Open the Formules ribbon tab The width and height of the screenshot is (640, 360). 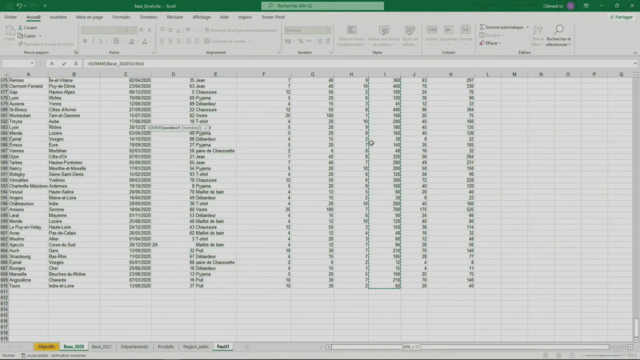point(121,17)
